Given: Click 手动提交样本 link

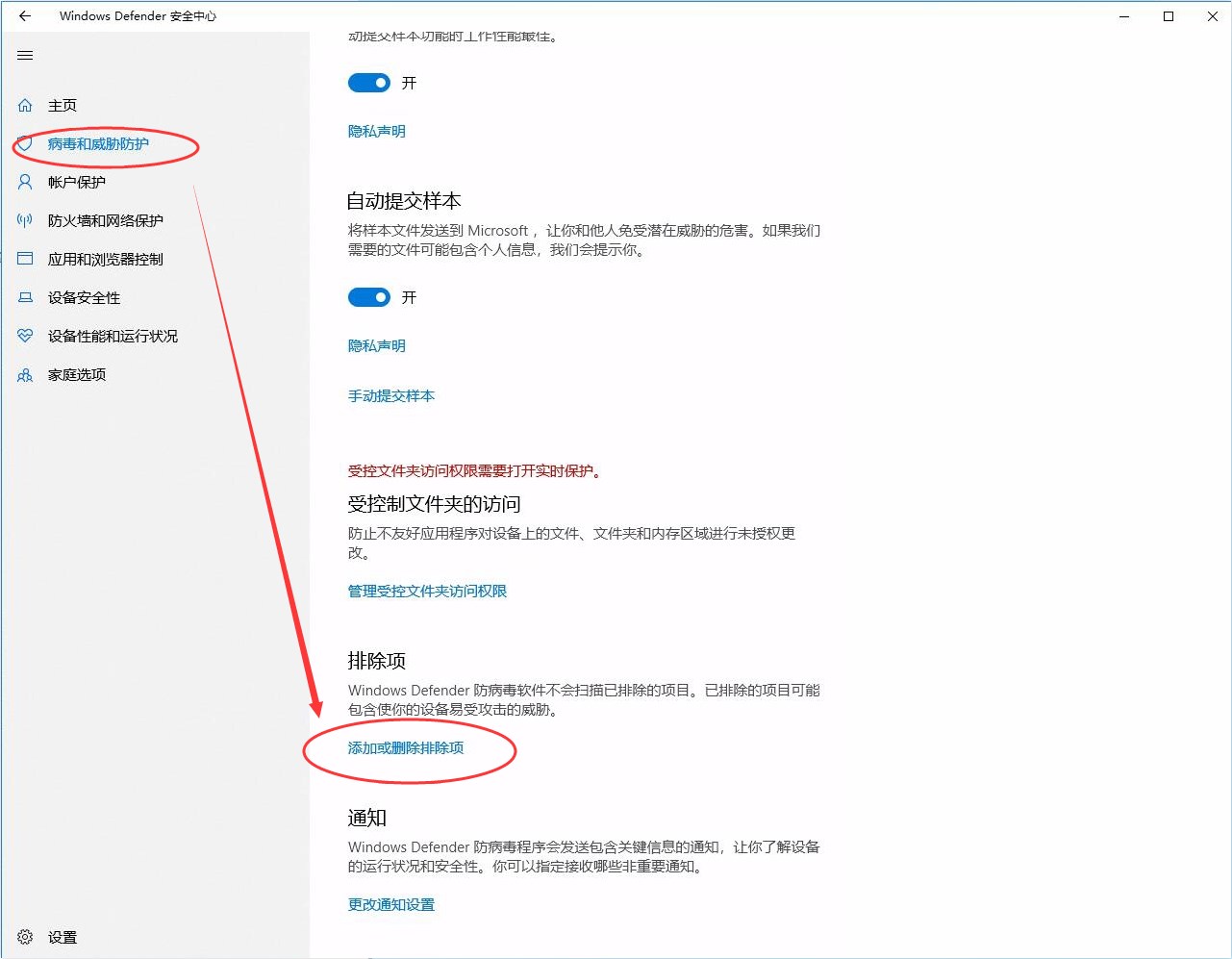Looking at the screenshot, I should (391, 396).
